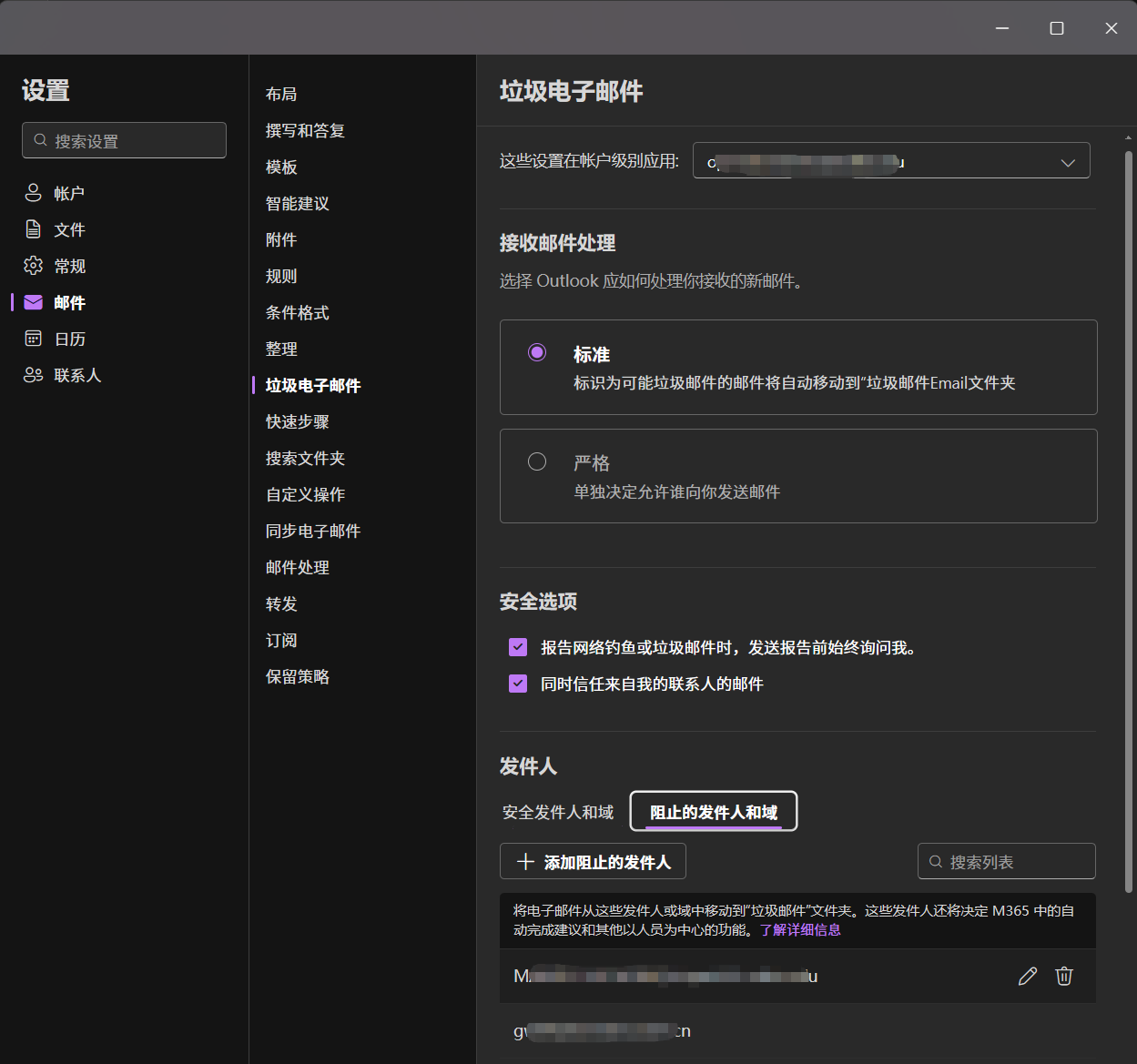This screenshot has height=1064, width=1137.
Task: Expand the account selection dropdown
Action: coord(1067,162)
